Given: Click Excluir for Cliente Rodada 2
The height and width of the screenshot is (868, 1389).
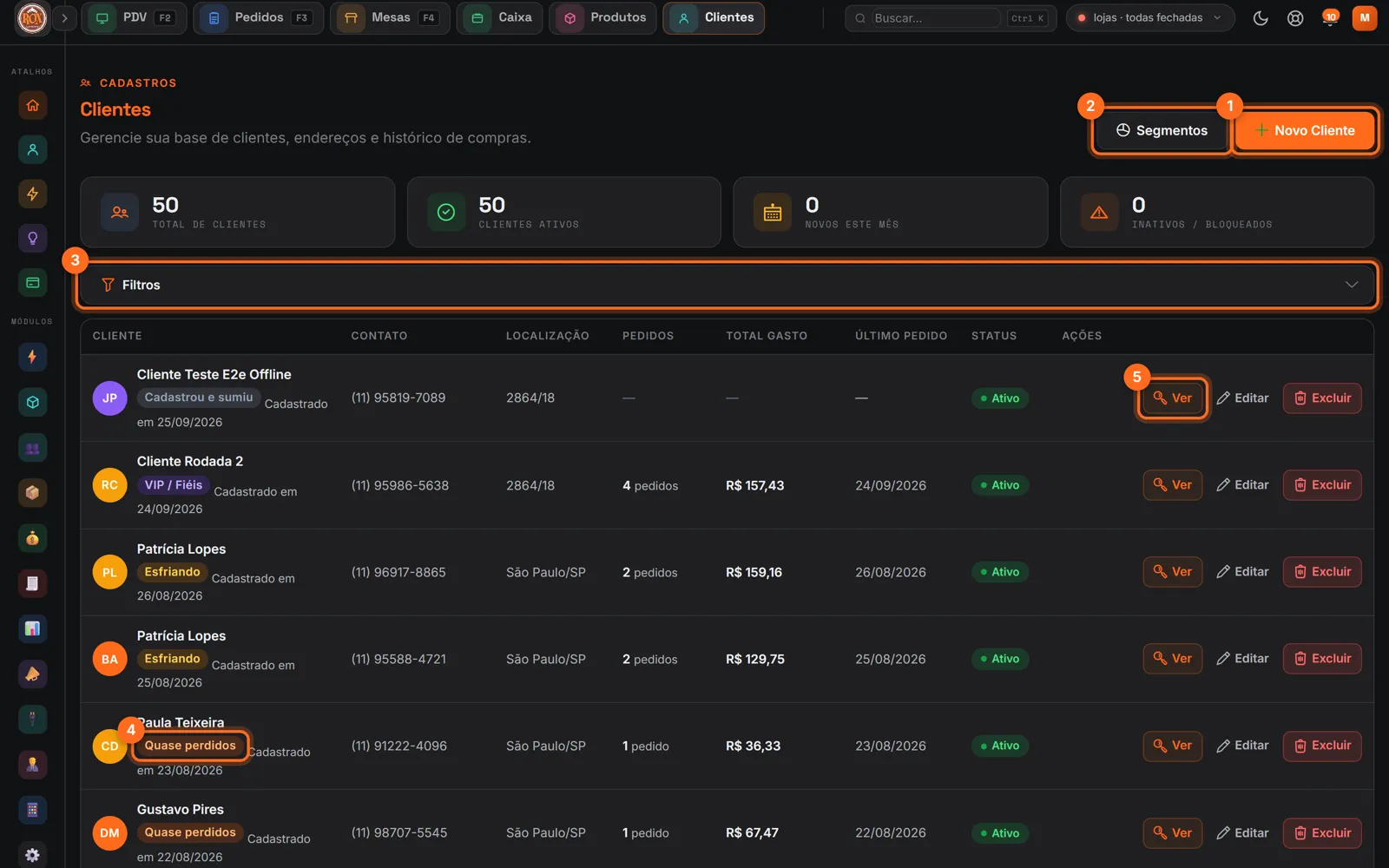Looking at the screenshot, I should pyautogui.click(x=1322, y=485).
